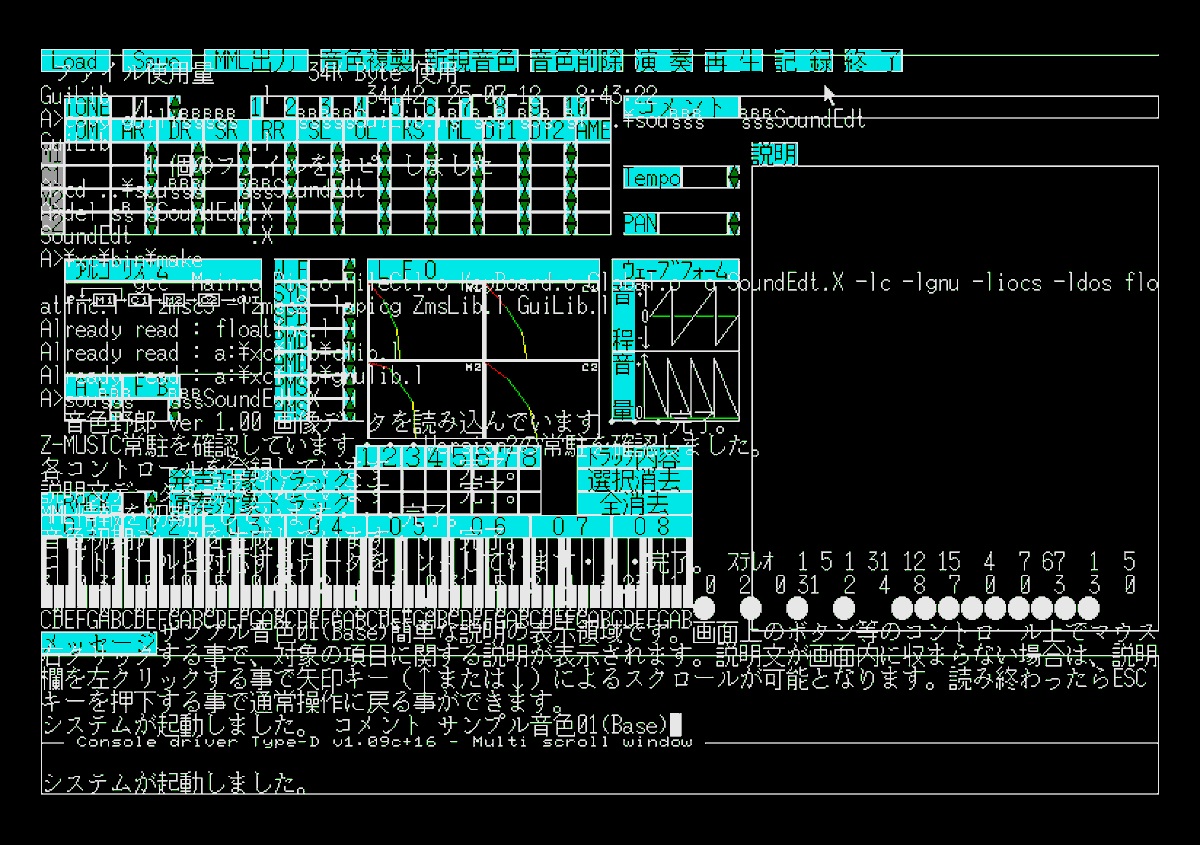
Task: Toggle track 2 in the 演奏対象トラック row
Action: 391,504
